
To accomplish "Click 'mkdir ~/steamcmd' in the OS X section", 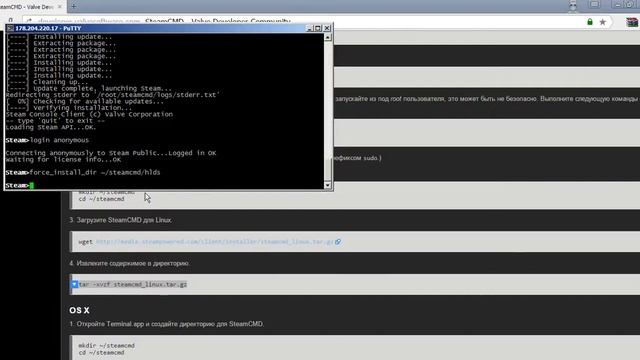I will [x=107, y=345].
